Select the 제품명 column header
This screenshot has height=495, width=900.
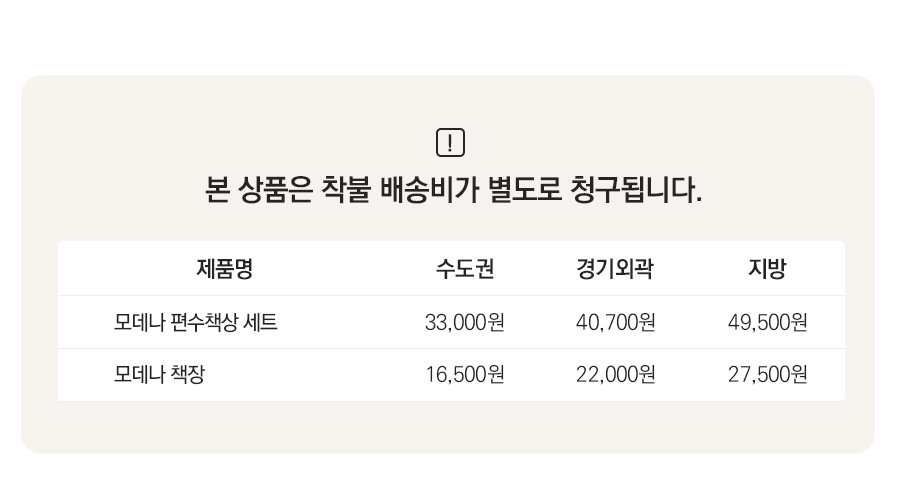[225, 269]
